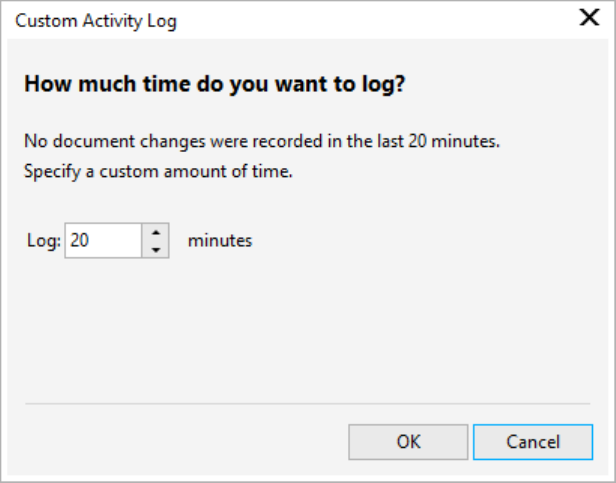Click the spinner up arrow to increase minutes
This screenshot has width=616, height=483.
pyautogui.click(x=156, y=232)
